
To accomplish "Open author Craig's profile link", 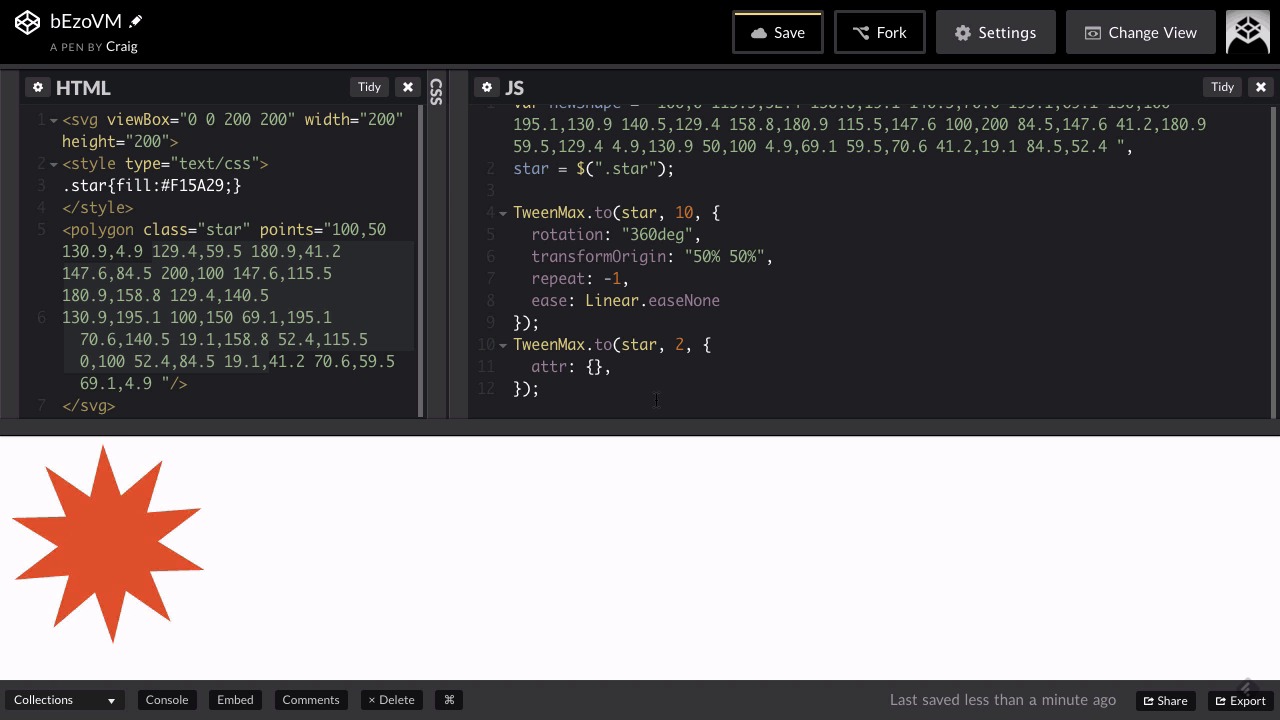I will [x=122, y=46].
